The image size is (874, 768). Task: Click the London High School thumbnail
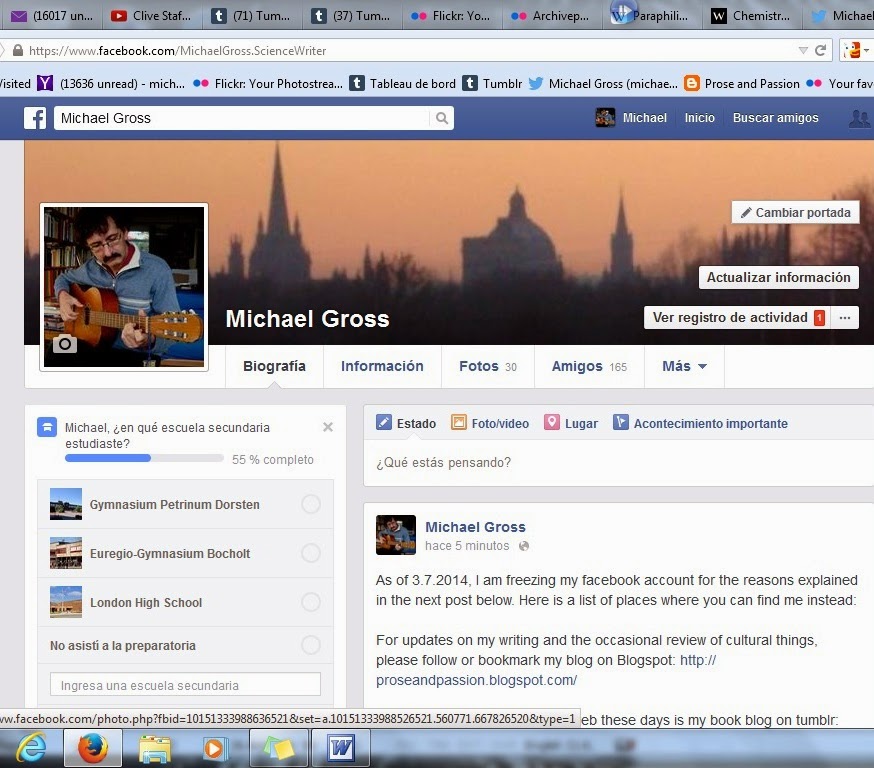point(66,602)
